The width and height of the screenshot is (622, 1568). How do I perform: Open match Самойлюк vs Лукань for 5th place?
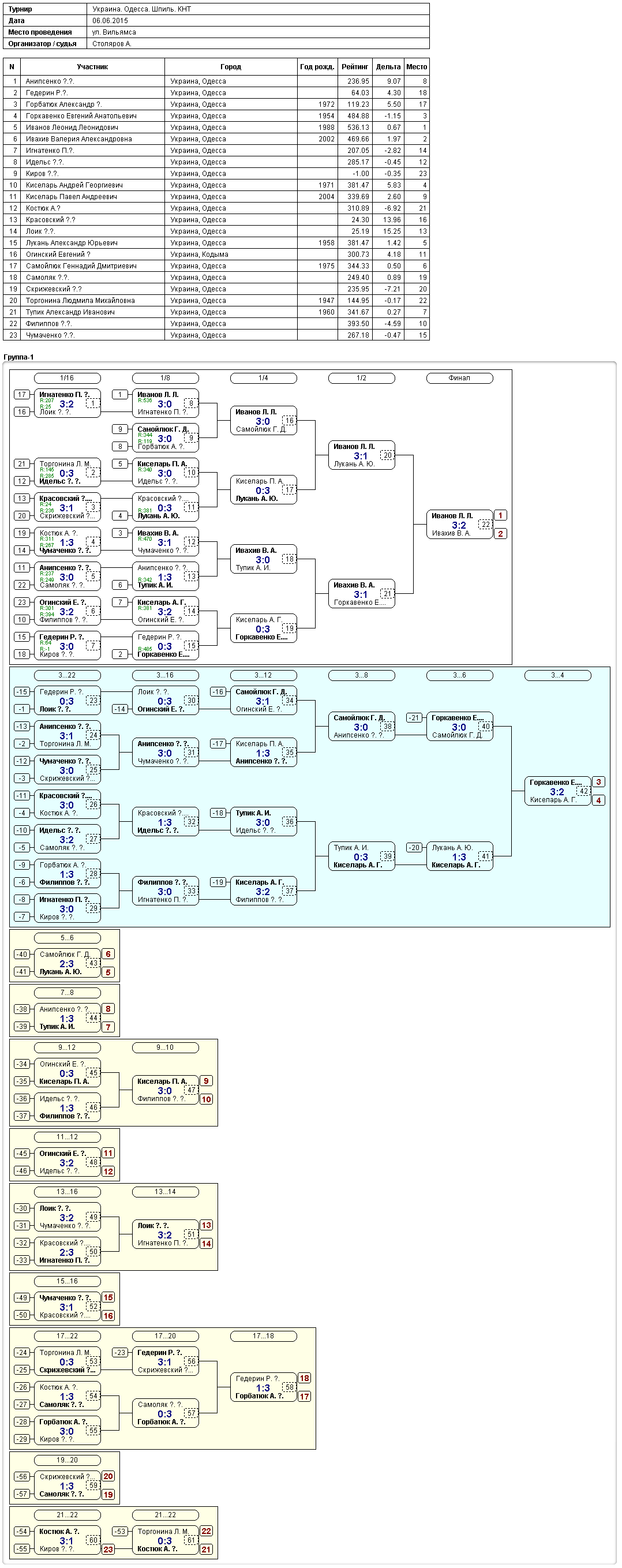(67, 963)
